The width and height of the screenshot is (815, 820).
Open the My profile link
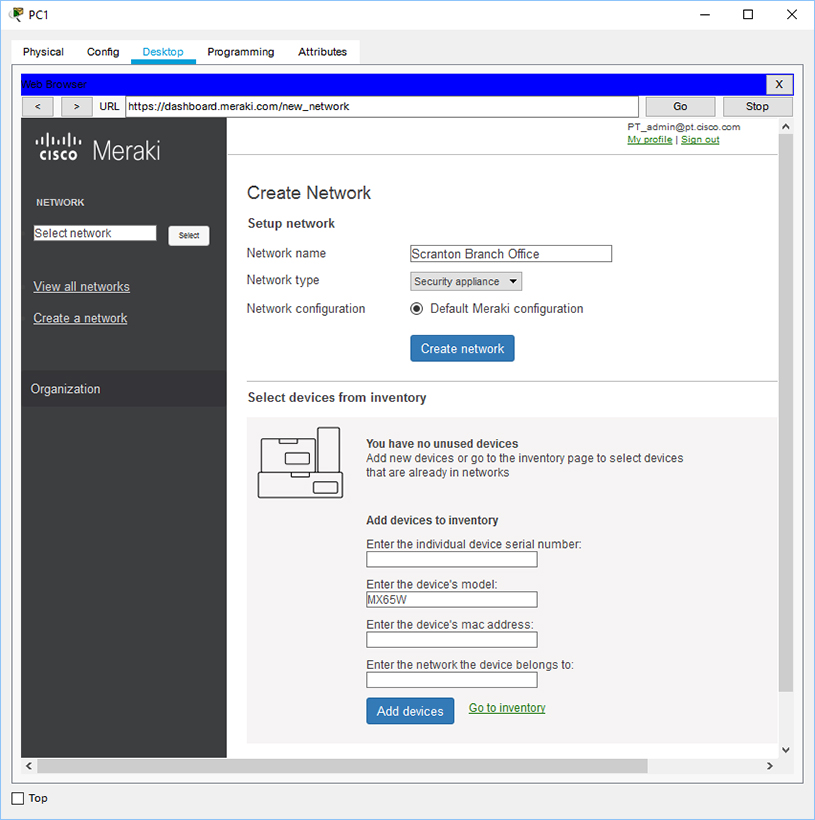650,140
